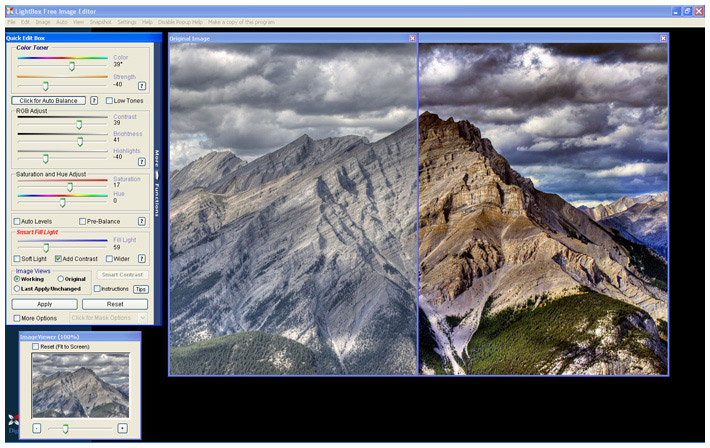Expand More Options checkbox section
The width and height of the screenshot is (710, 448).
(17, 318)
